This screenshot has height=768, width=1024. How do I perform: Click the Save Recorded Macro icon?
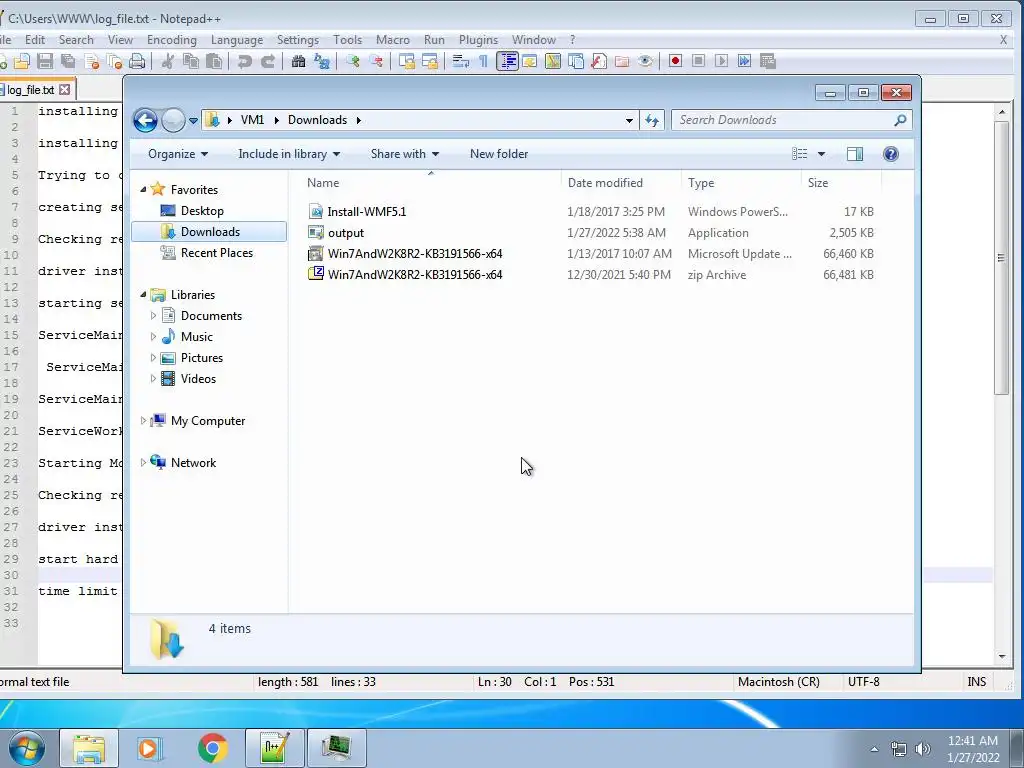click(x=767, y=61)
